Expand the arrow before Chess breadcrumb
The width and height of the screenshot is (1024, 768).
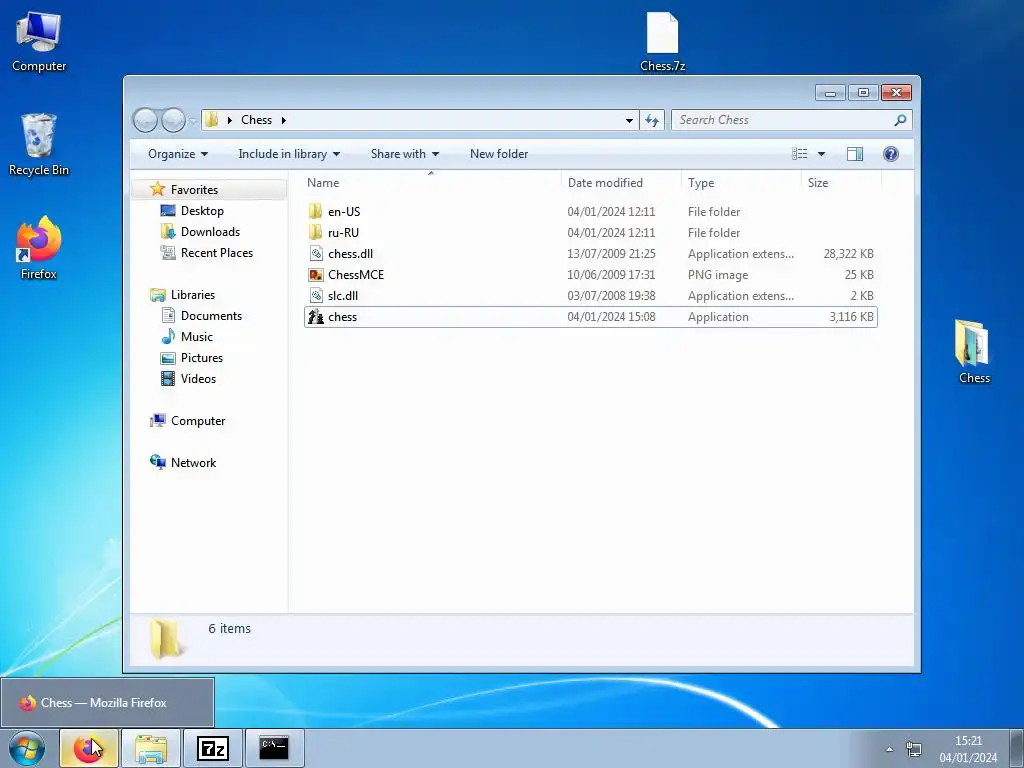pos(229,120)
